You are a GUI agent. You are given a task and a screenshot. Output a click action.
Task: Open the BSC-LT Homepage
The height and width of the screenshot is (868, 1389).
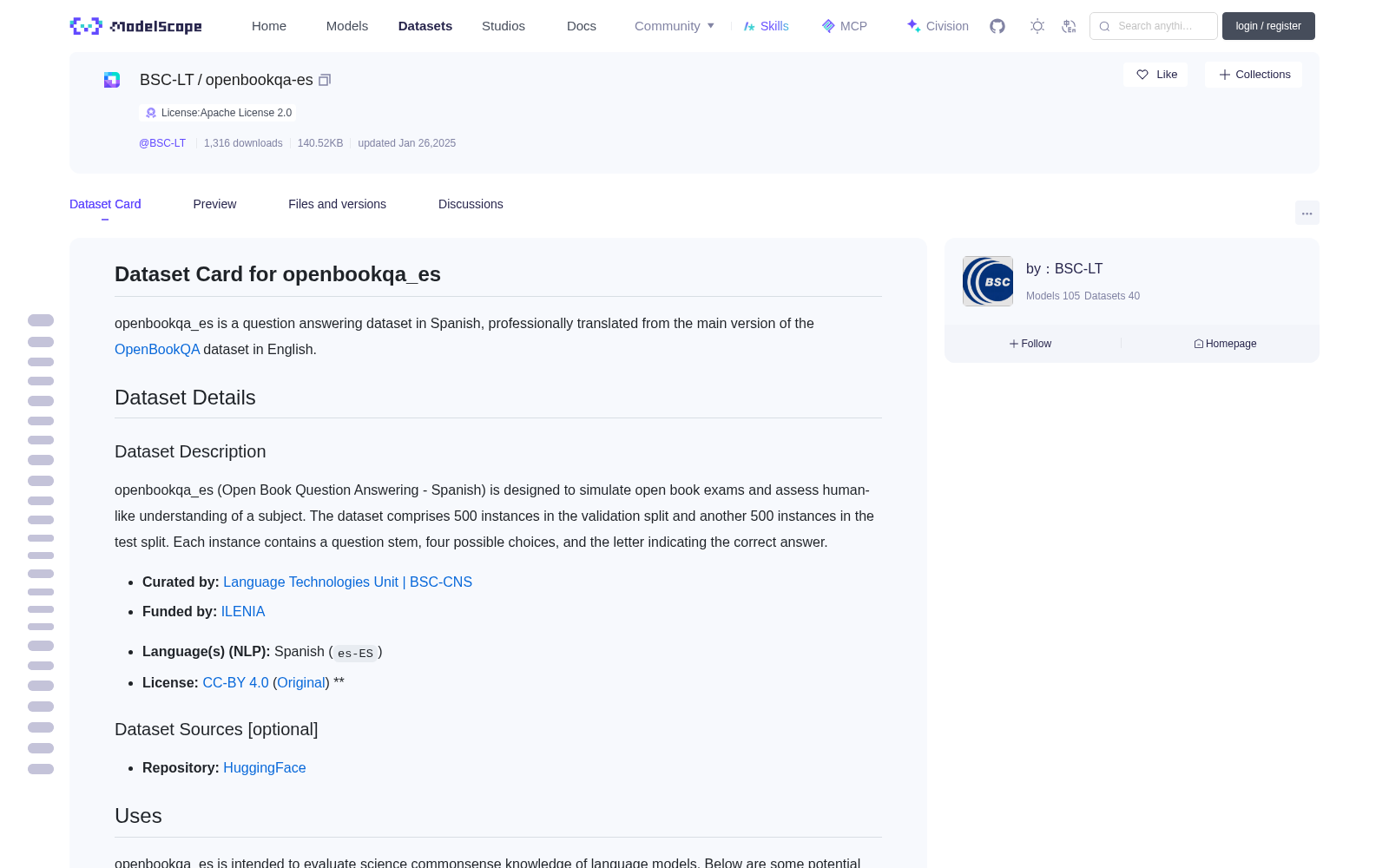(1225, 344)
